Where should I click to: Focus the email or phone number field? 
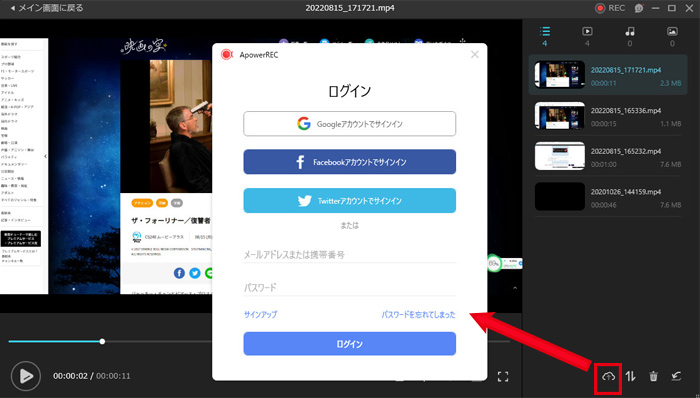pos(350,255)
